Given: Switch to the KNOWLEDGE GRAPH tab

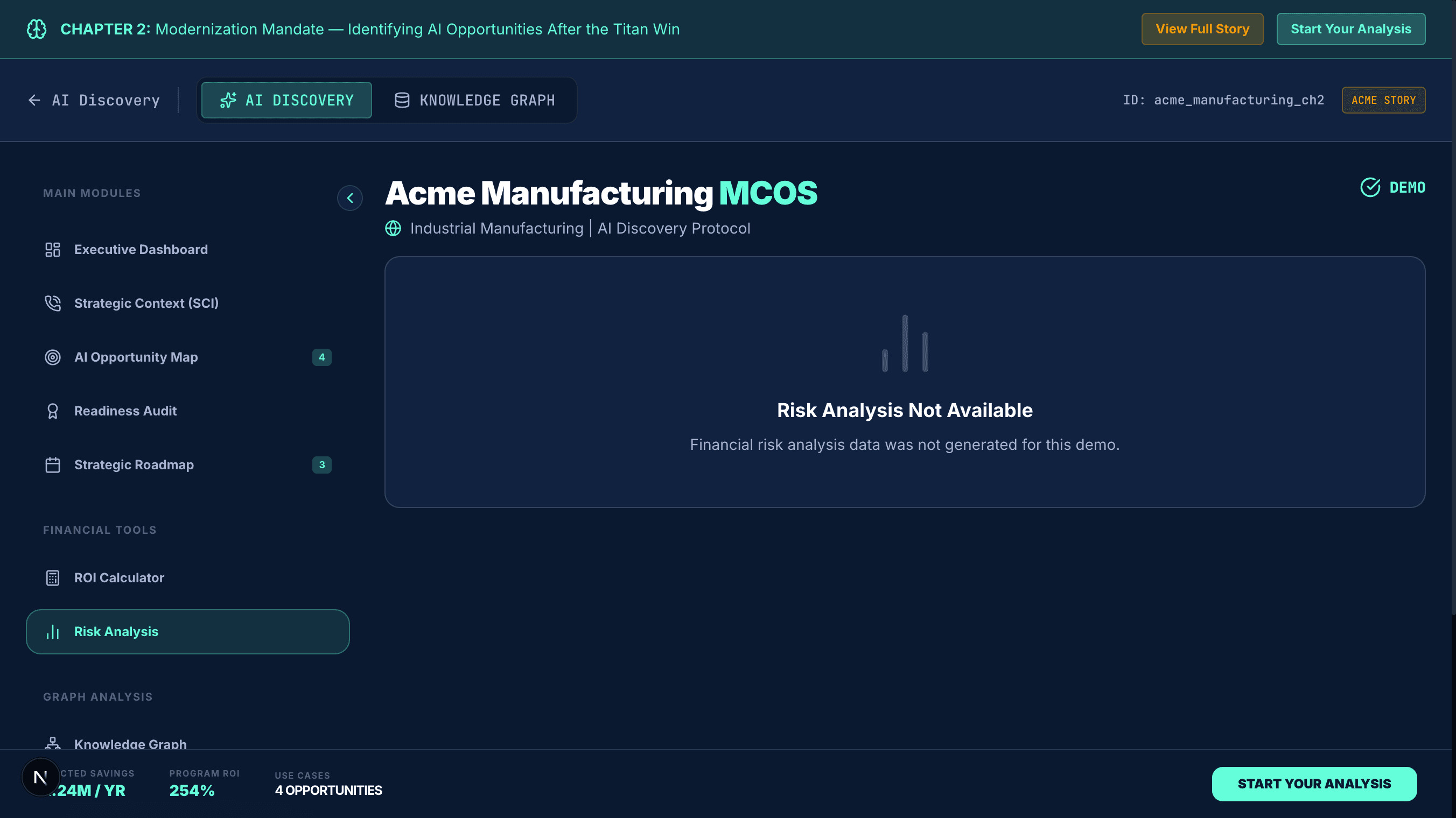Looking at the screenshot, I should (475, 100).
